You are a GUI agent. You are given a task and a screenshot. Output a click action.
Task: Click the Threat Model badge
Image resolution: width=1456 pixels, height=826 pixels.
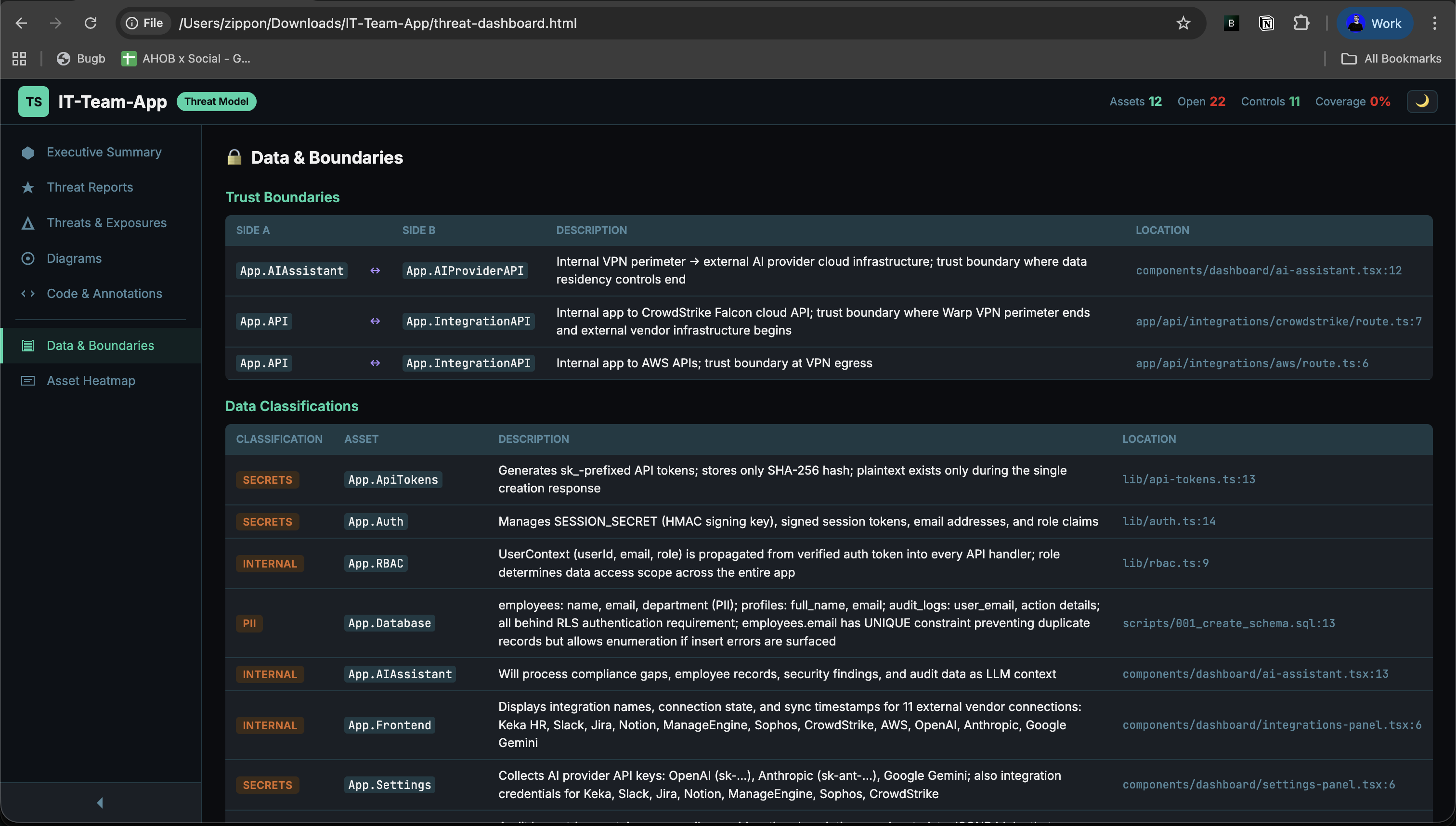click(x=216, y=101)
